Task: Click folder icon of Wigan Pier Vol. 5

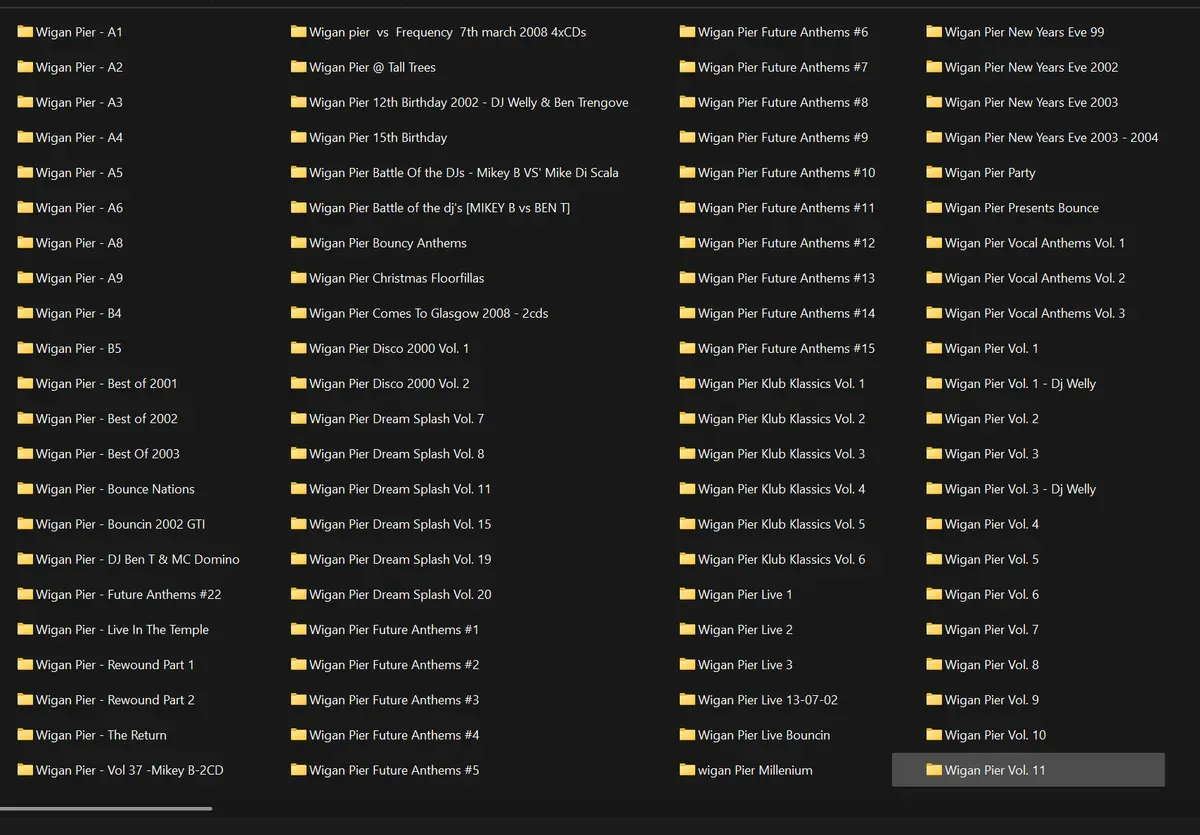Action: tap(934, 559)
